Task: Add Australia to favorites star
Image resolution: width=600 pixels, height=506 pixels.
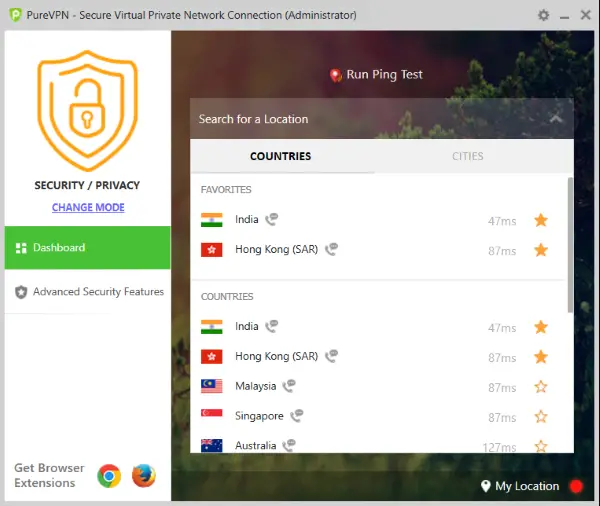Action: [x=541, y=446]
